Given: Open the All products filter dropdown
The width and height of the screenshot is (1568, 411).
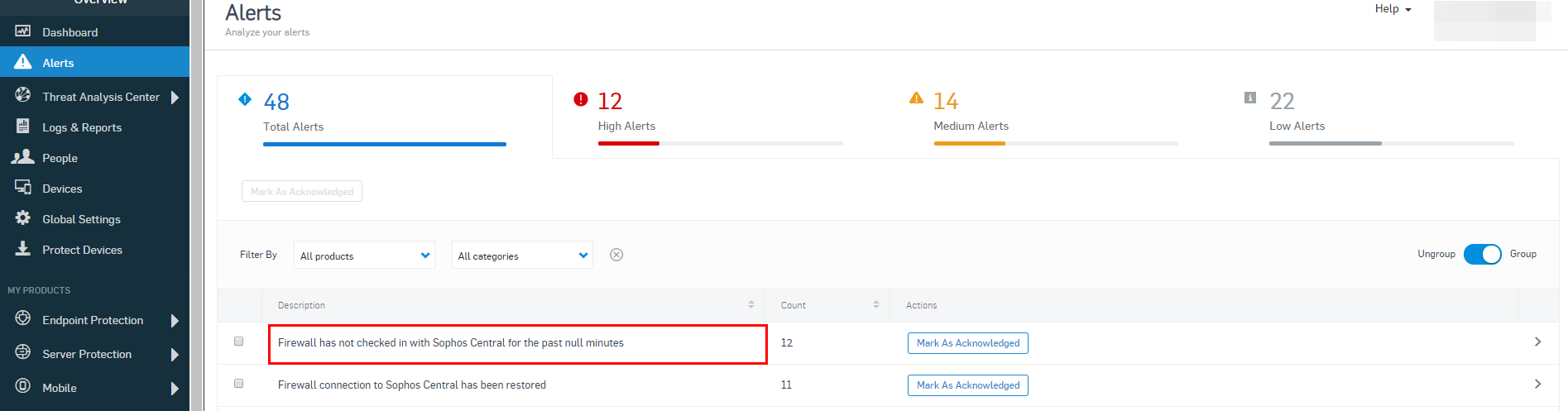Looking at the screenshot, I should (x=364, y=256).
